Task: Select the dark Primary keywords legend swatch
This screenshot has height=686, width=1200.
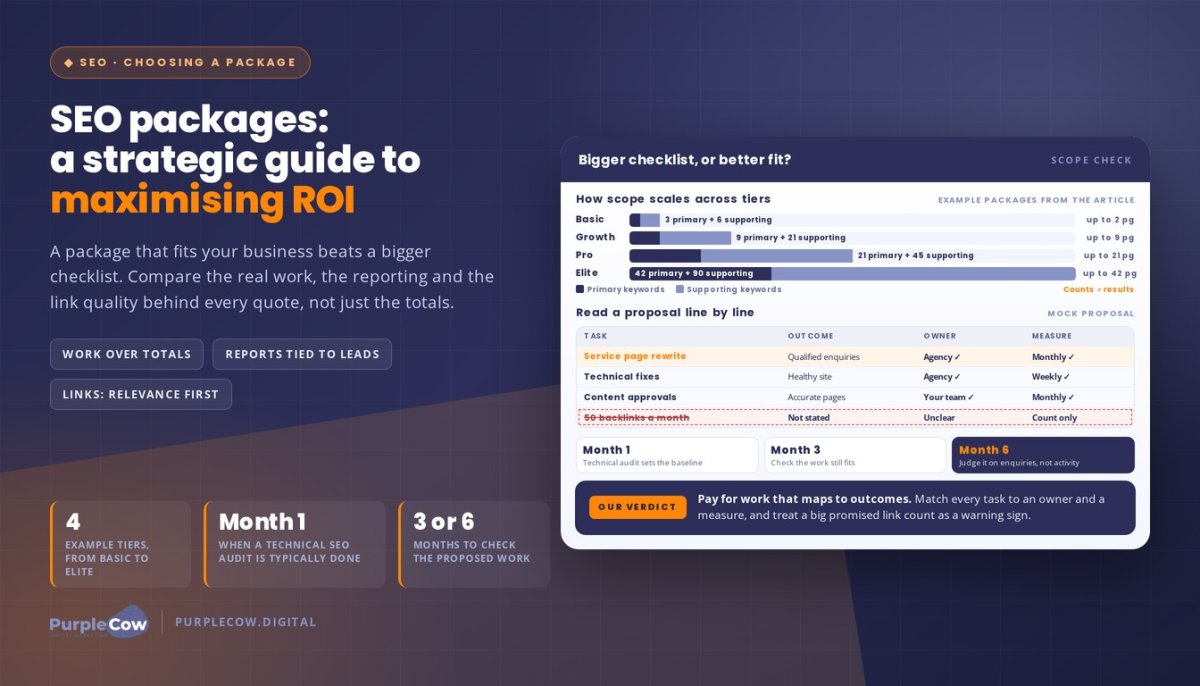Action: click(x=580, y=289)
